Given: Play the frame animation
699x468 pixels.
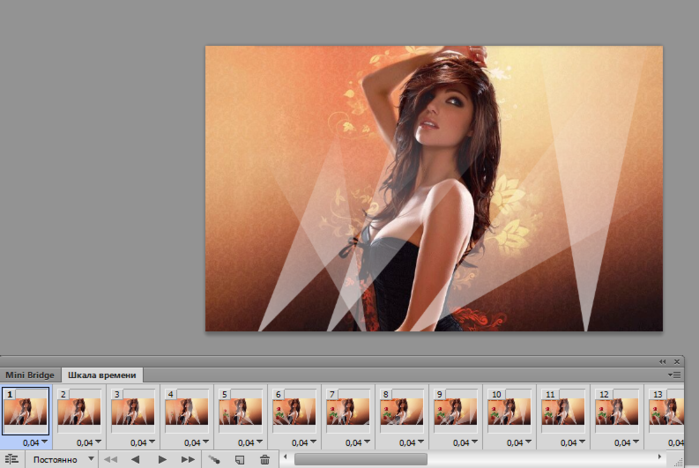Looking at the screenshot, I should (x=162, y=460).
